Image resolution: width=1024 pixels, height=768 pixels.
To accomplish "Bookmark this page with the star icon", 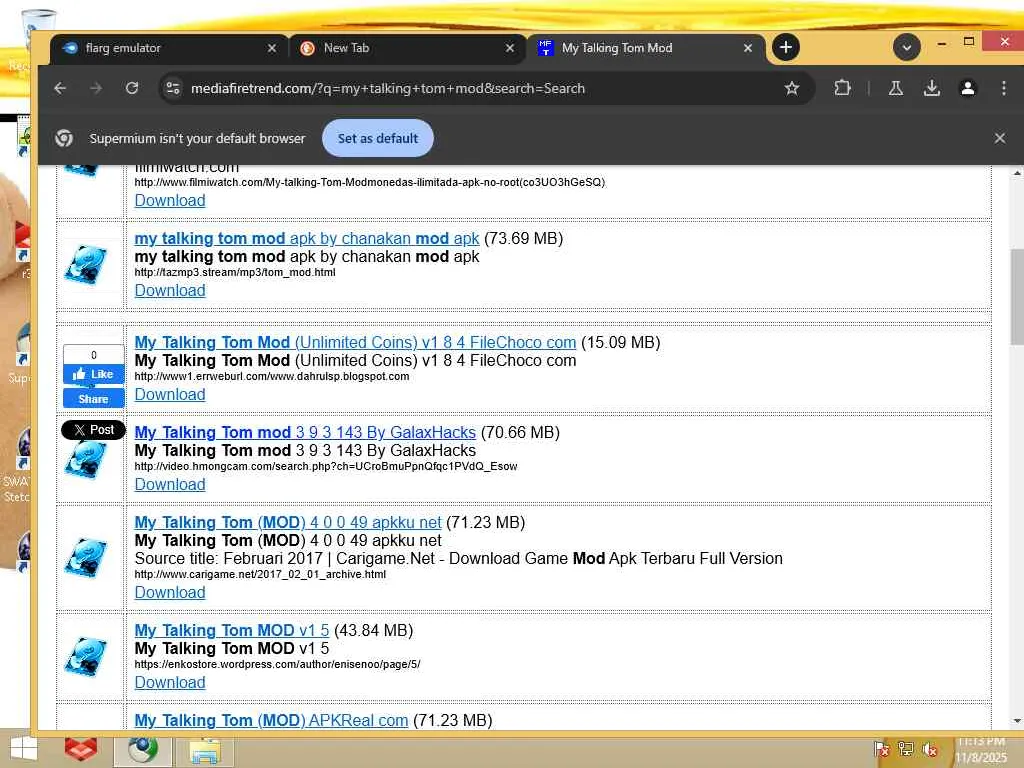I will pyautogui.click(x=792, y=88).
